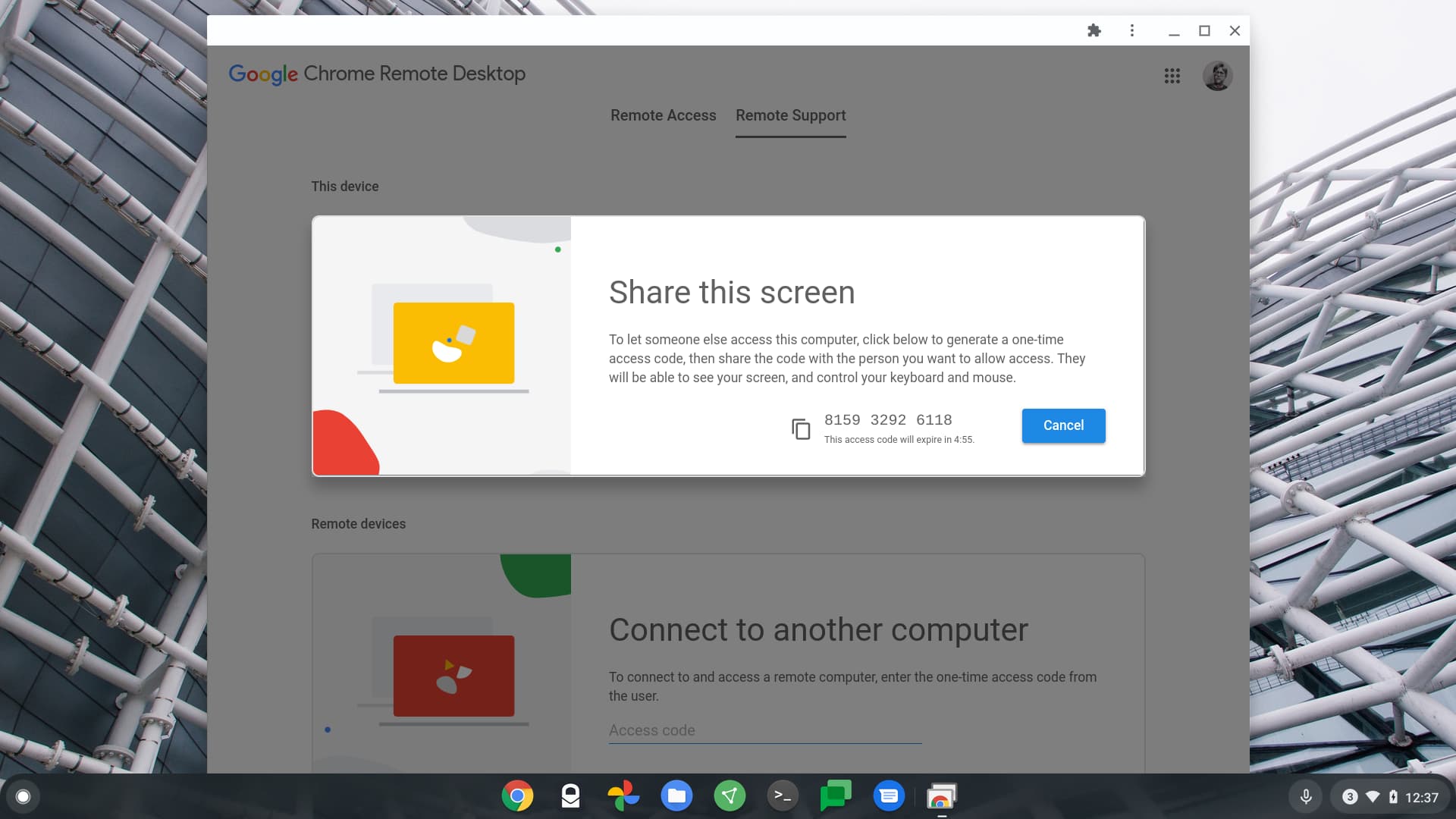The width and height of the screenshot is (1456, 819).
Task: Open the green paper-plane app
Action: tap(730, 796)
